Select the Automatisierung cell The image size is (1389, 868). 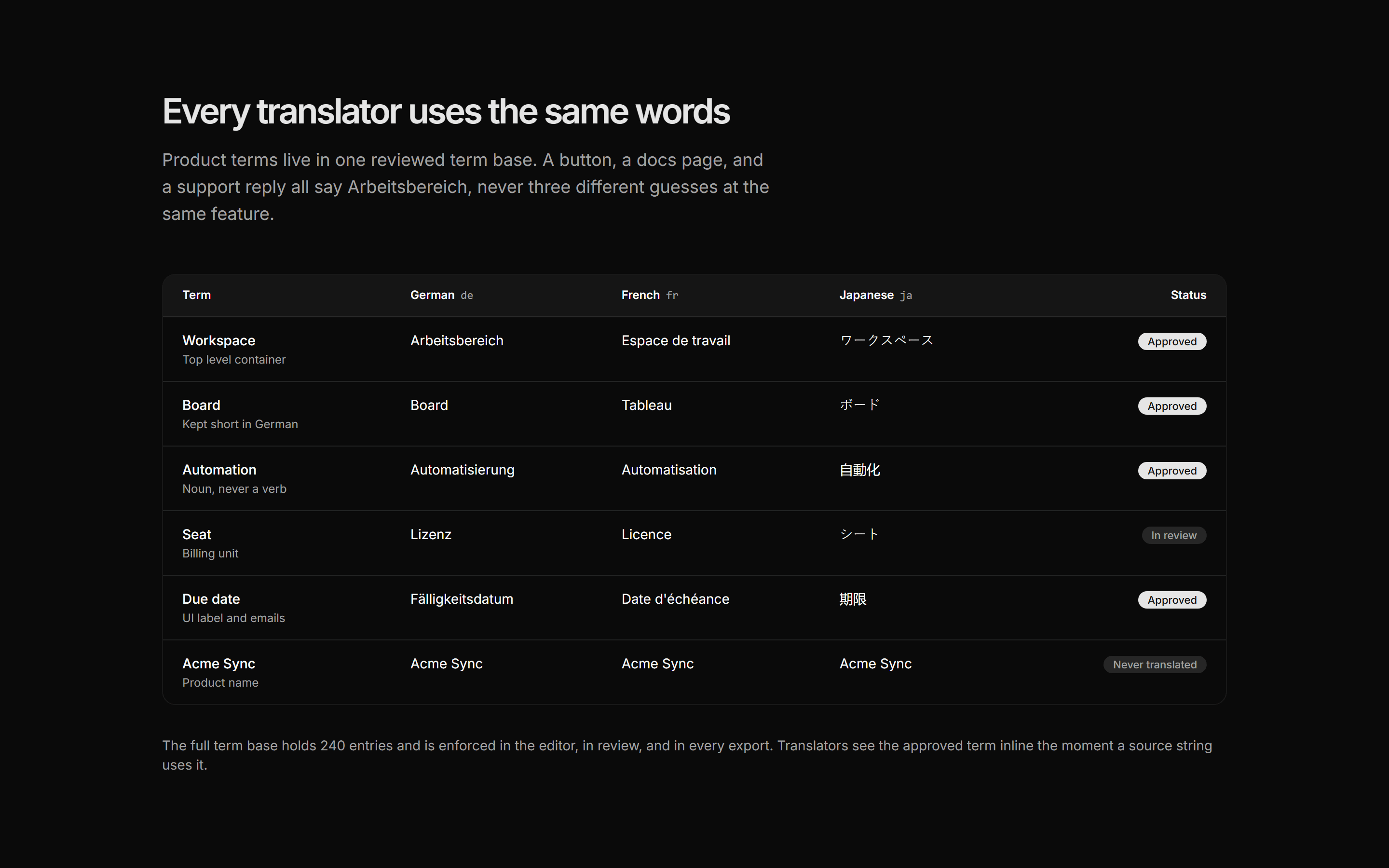click(x=462, y=470)
